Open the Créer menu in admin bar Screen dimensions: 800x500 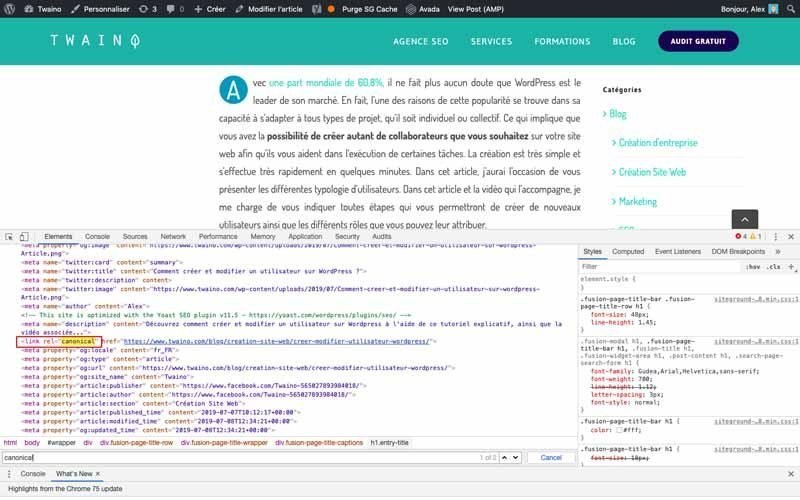click(210, 9)
